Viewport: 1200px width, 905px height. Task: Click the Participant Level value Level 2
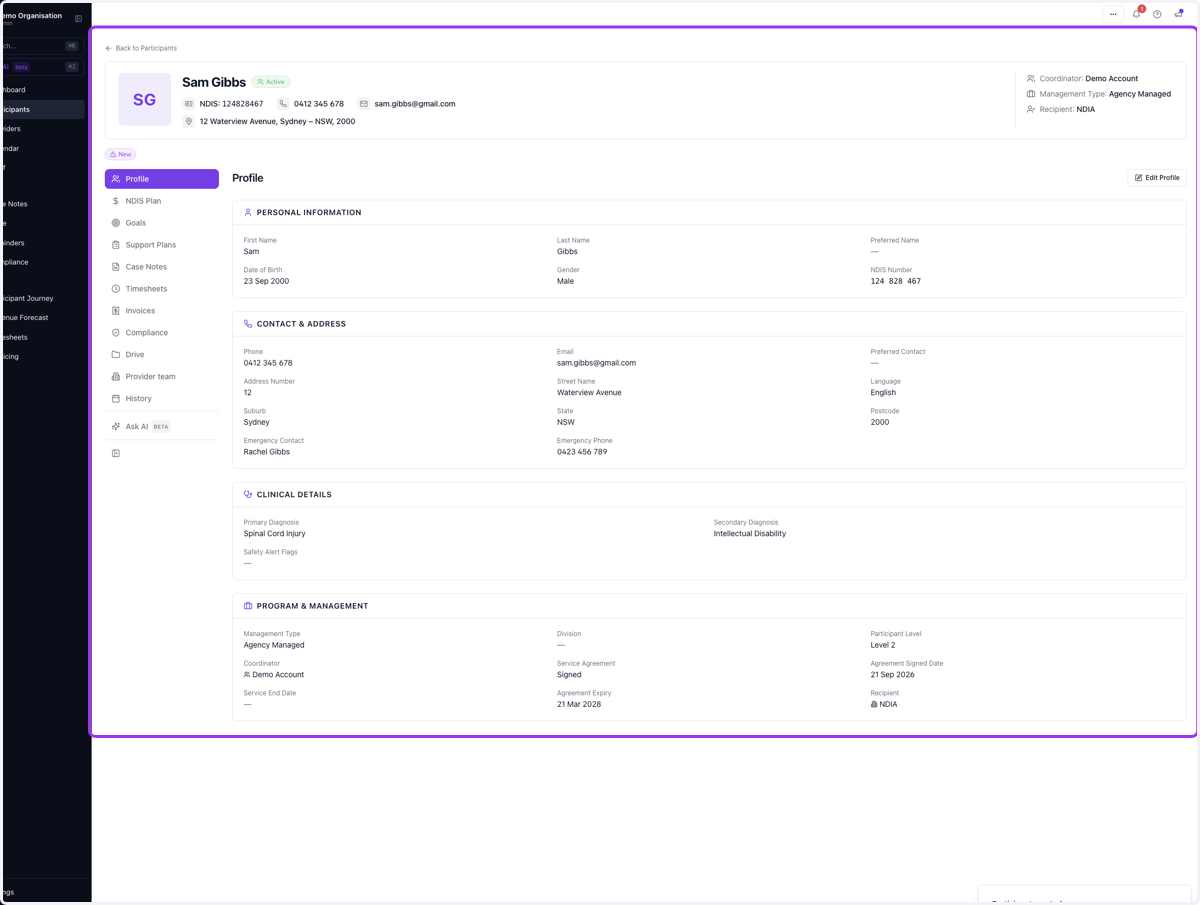[883, 645]
